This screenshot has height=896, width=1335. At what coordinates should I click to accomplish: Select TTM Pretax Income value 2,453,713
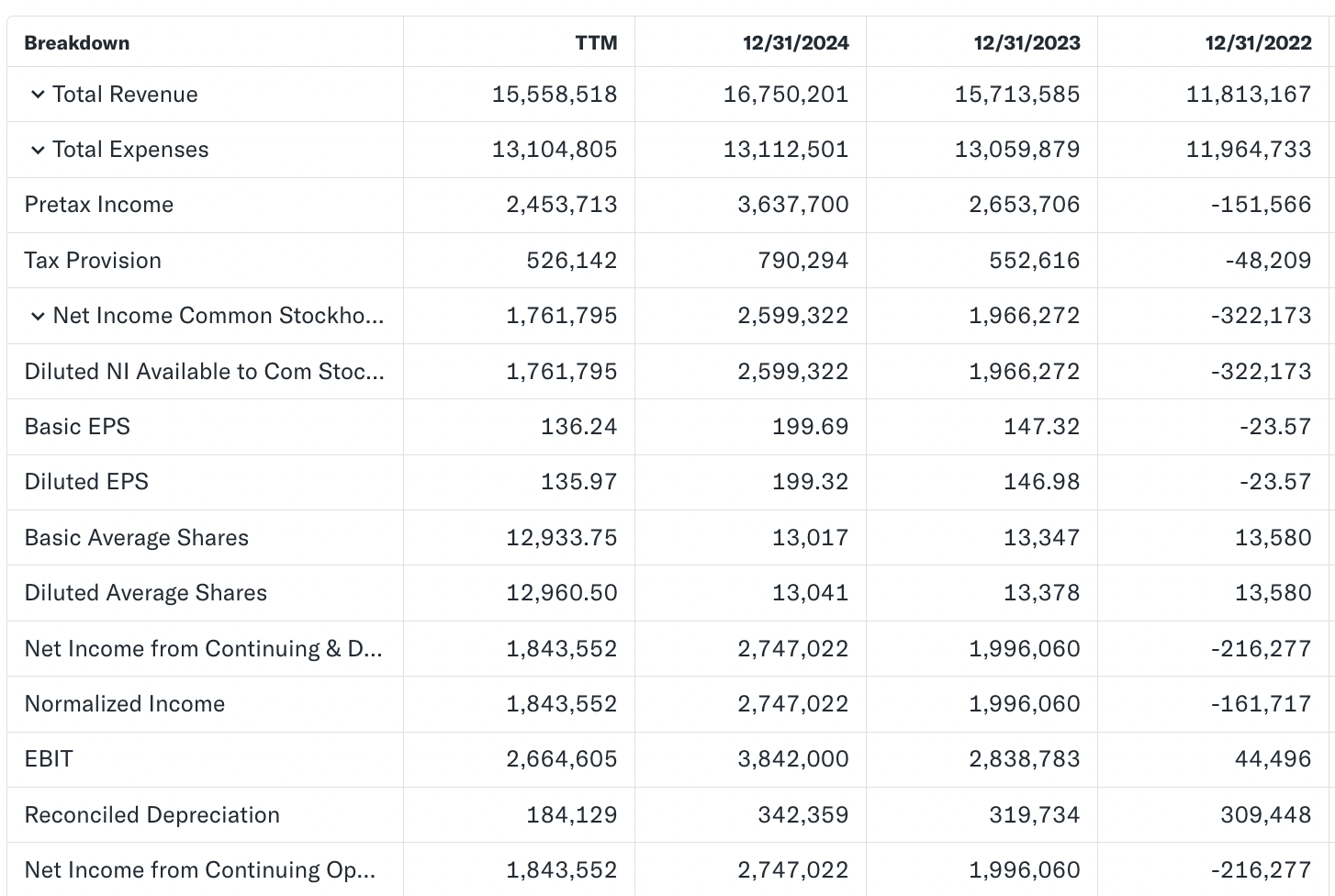click(x=562, y=205)
